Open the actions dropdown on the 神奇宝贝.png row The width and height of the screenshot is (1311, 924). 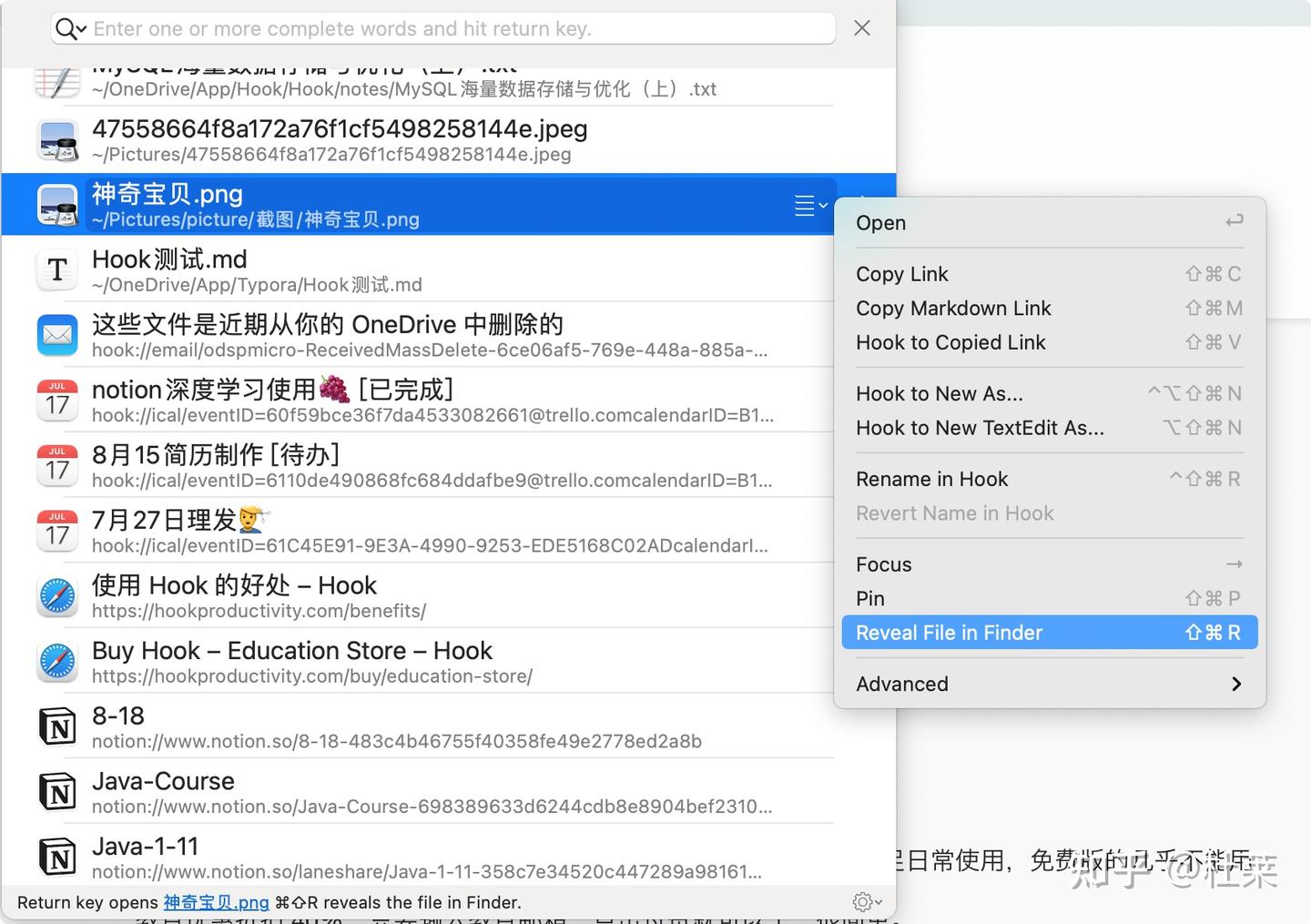(x=808, y=205)
